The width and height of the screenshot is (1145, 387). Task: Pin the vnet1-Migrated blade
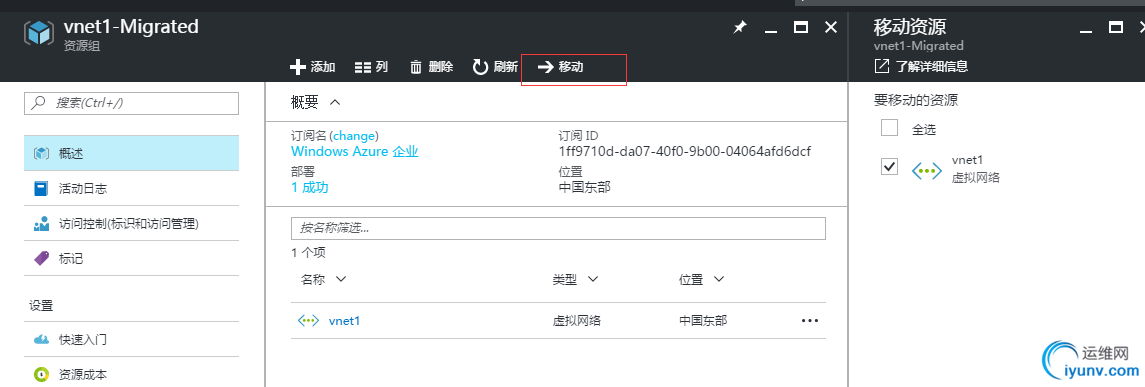click(740, 28)
